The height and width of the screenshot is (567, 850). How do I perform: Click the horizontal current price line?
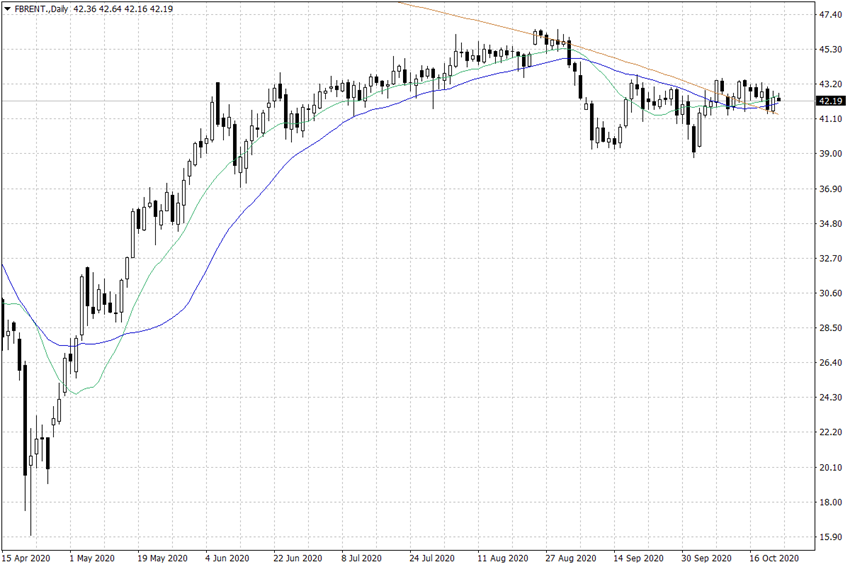(408, 101)
